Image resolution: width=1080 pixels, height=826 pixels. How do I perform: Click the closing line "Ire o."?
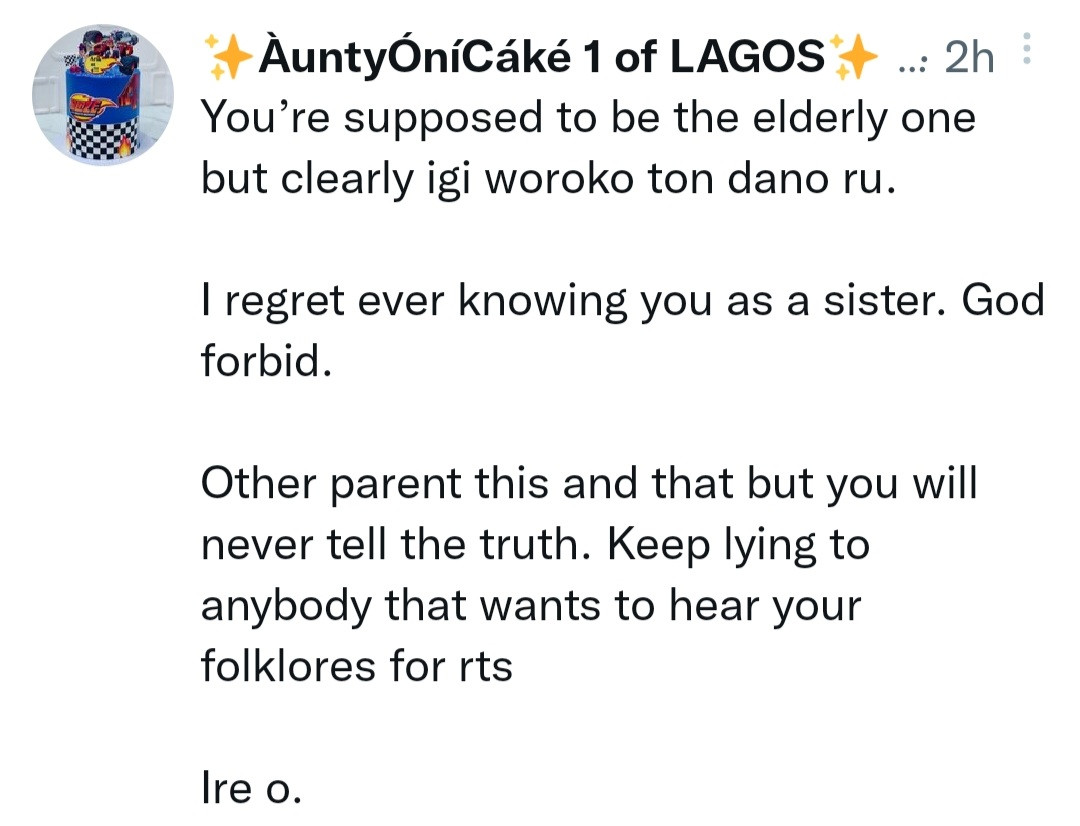250,788
